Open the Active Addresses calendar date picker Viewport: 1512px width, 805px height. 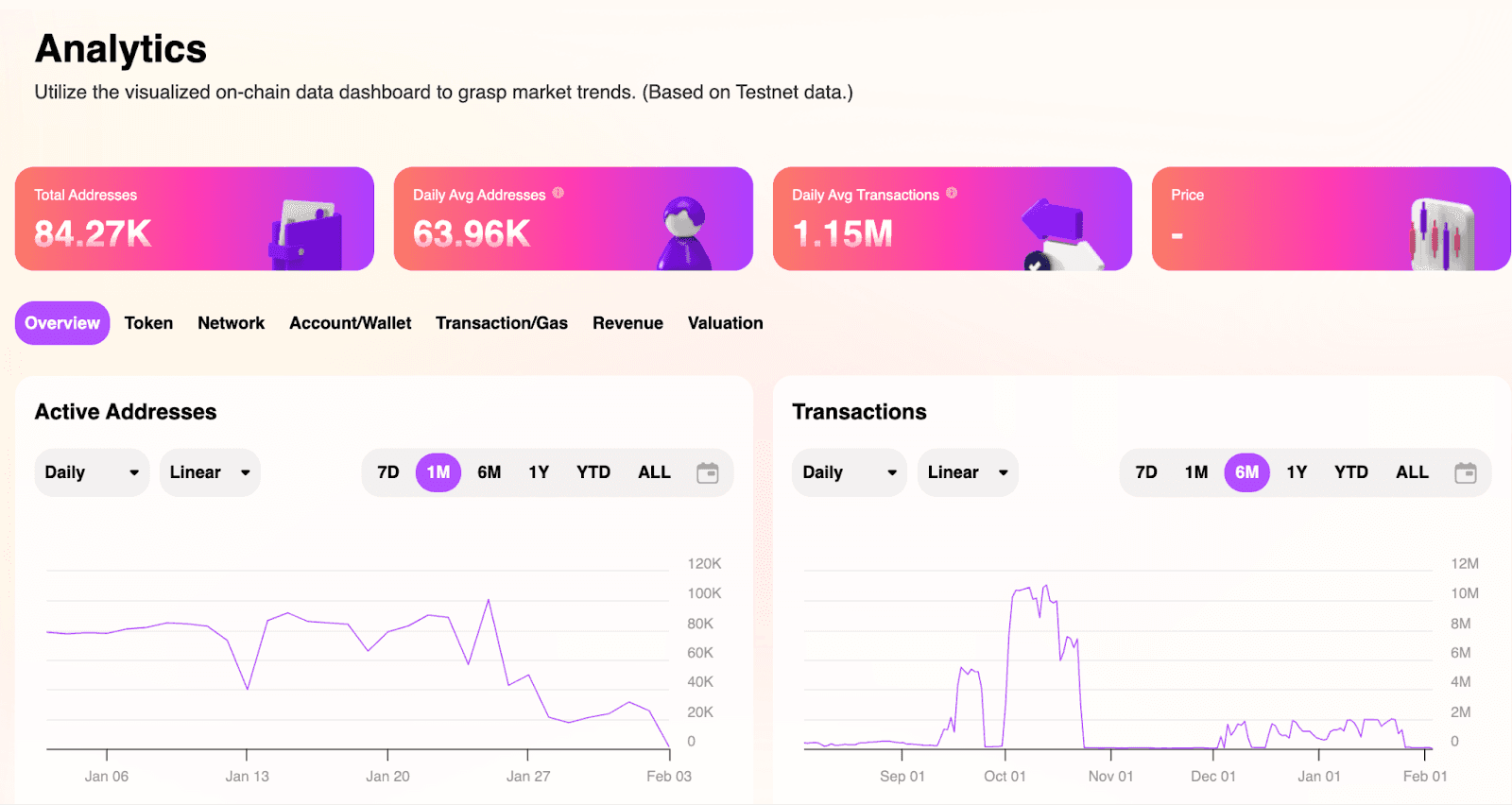coord(707,472)
